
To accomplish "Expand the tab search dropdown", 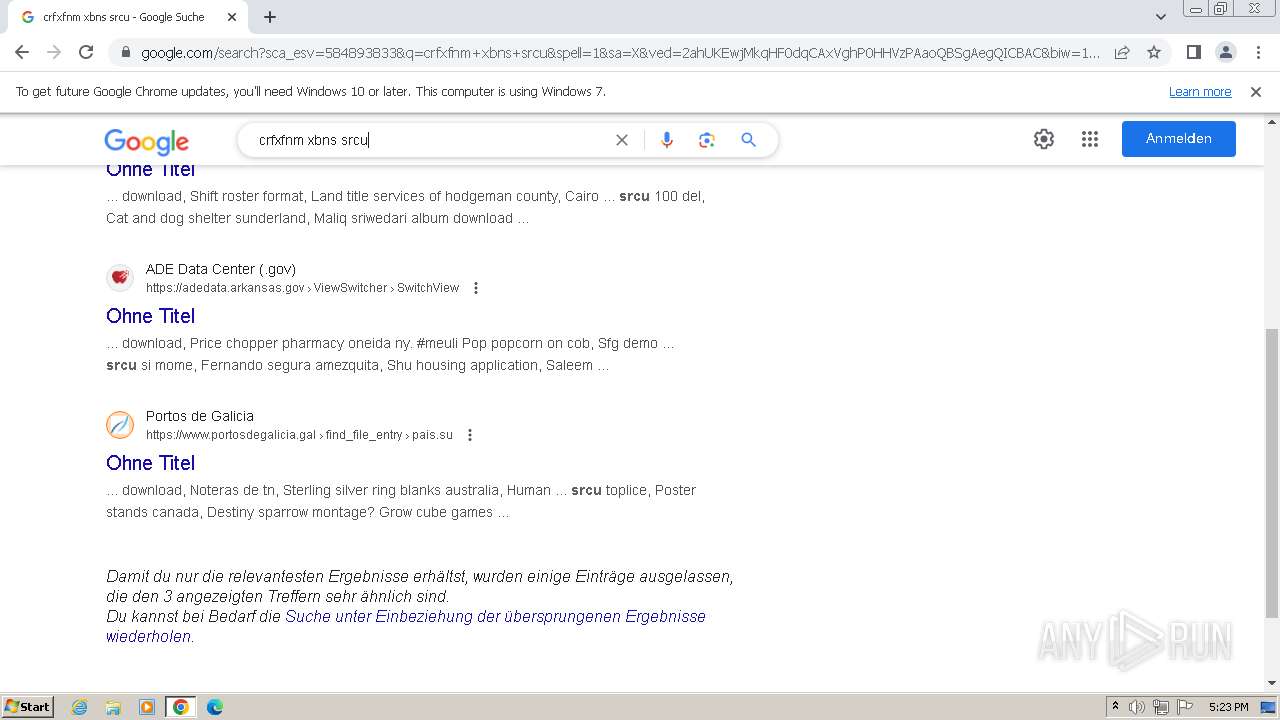I will pos(1160,17).
